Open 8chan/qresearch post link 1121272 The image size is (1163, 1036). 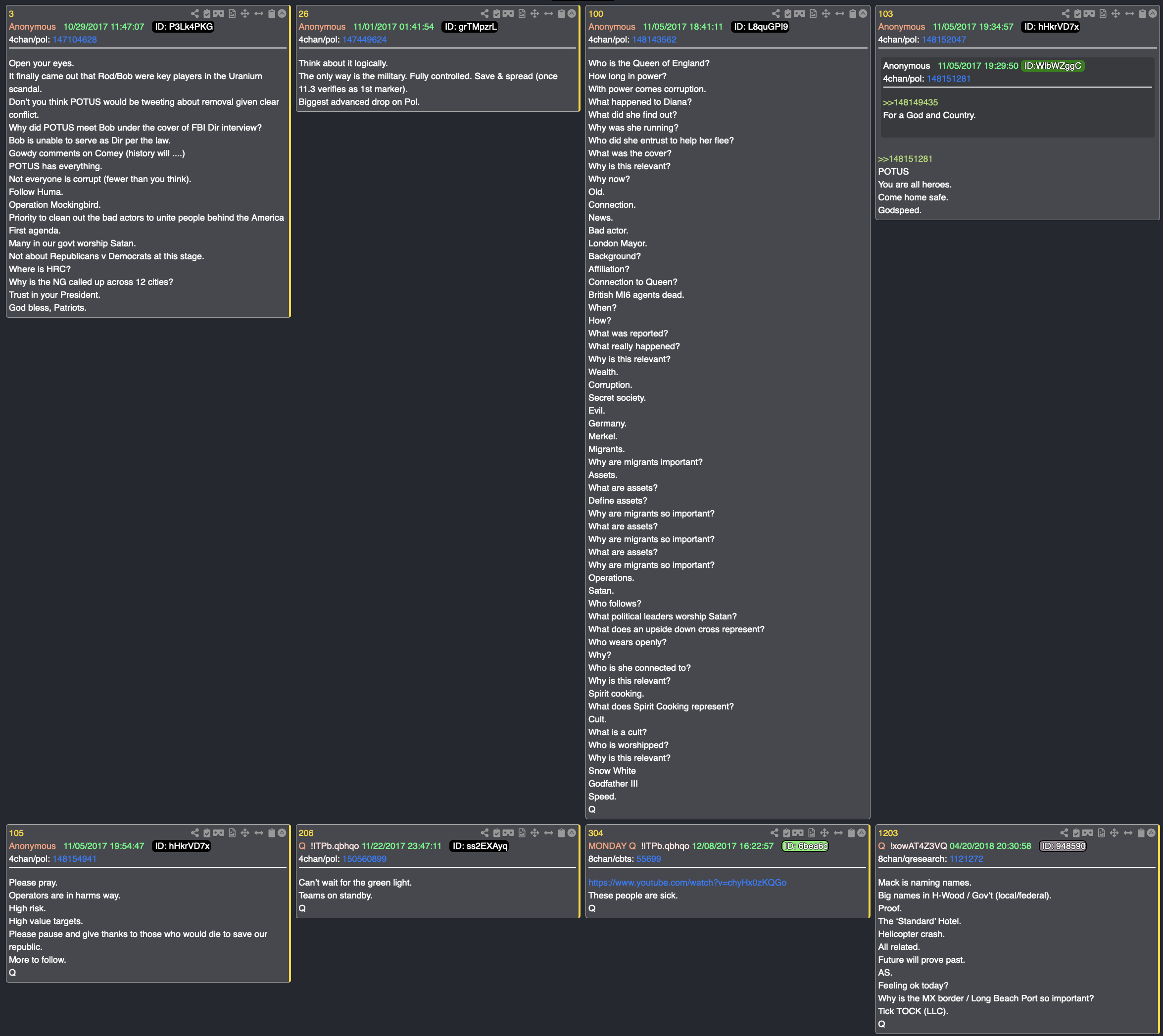tap(966, 859)
